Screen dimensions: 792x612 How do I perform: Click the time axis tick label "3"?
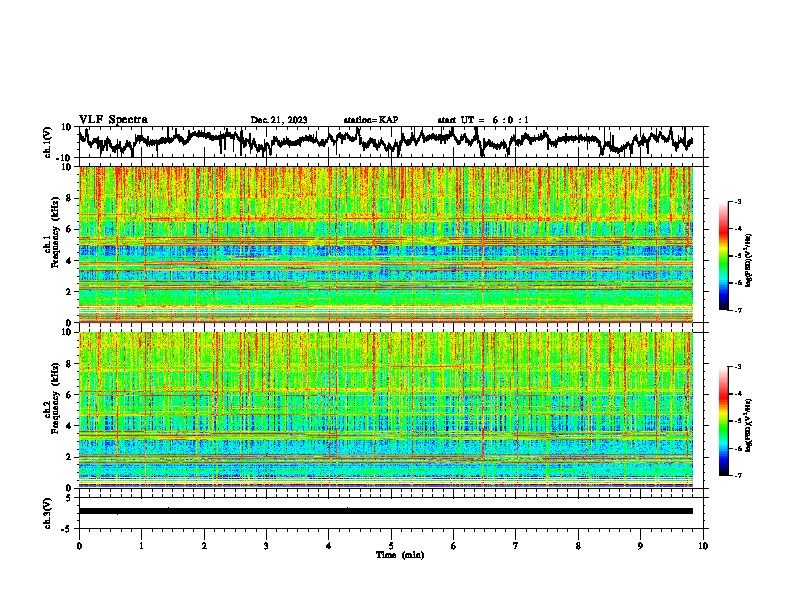coord(266,546)
